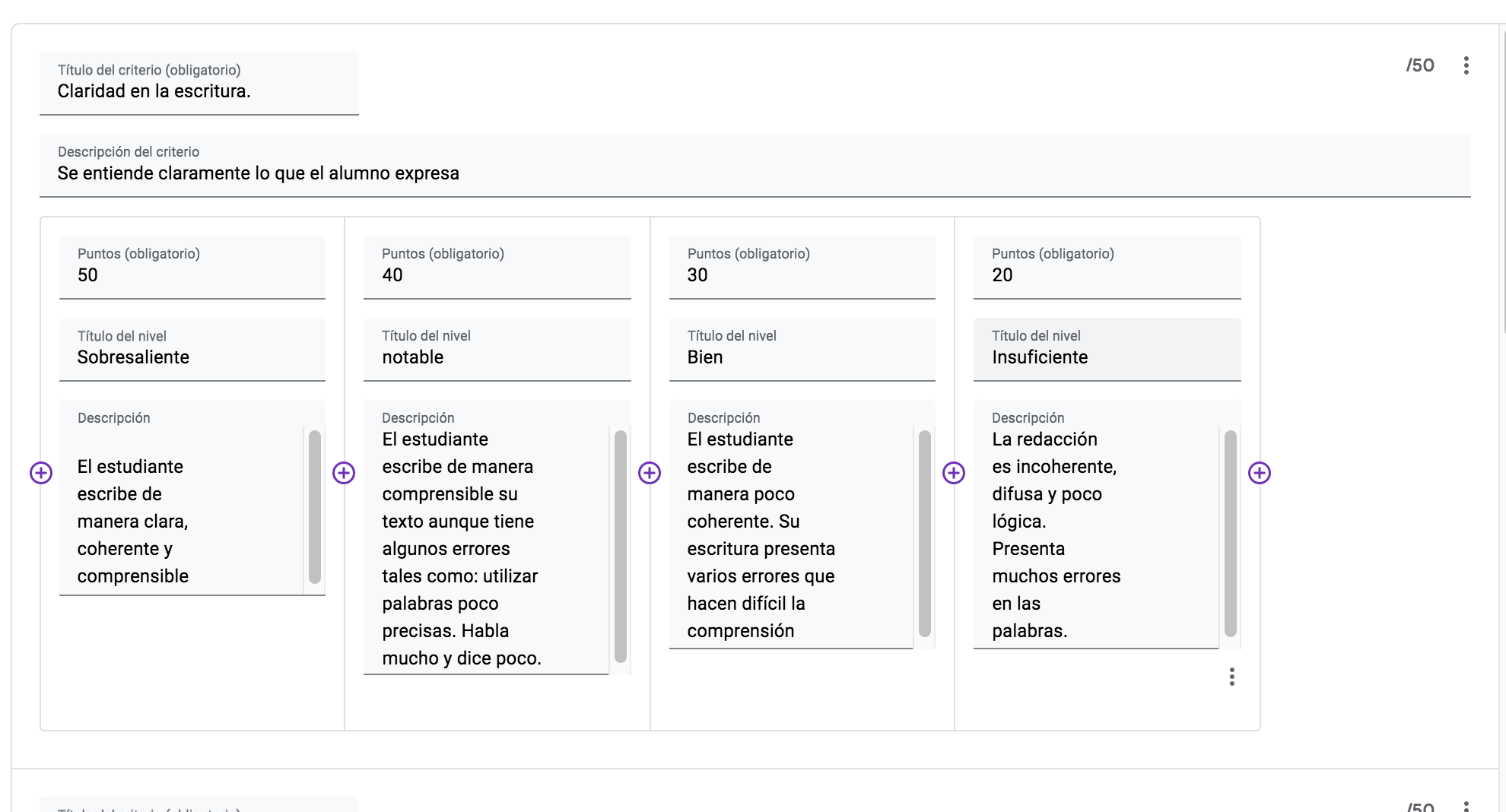The image size is (1506, 812).
Task: Edit points field showing 50
Action: 192,275
